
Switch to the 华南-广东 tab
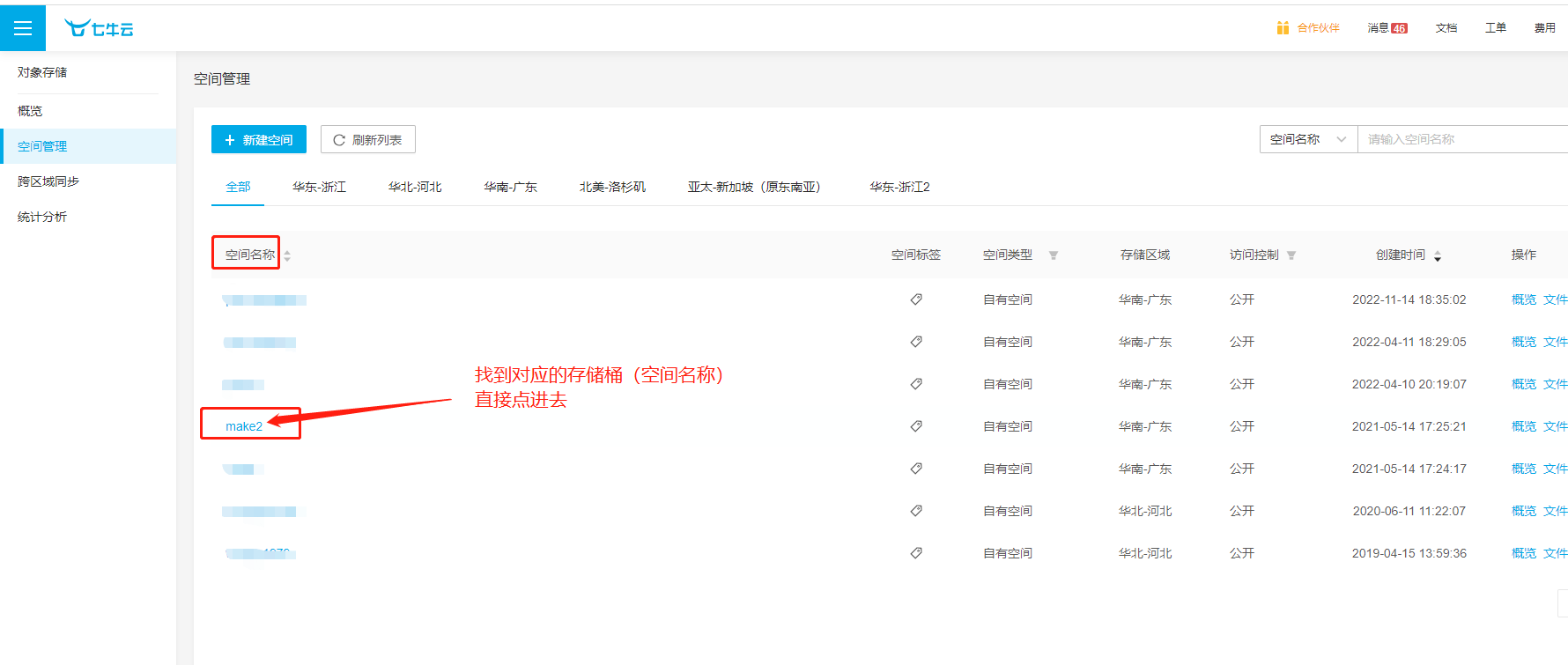pyautogui.click(x=510, y=187)
